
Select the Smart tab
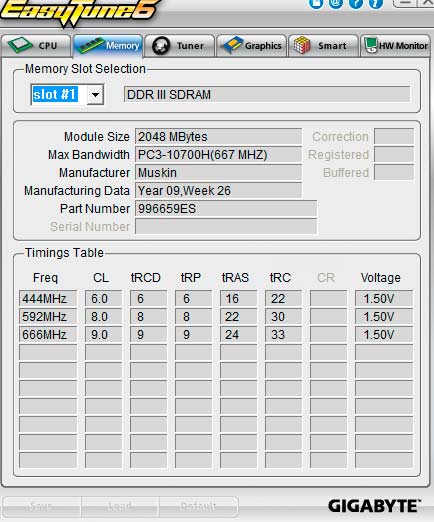[323, 46]
